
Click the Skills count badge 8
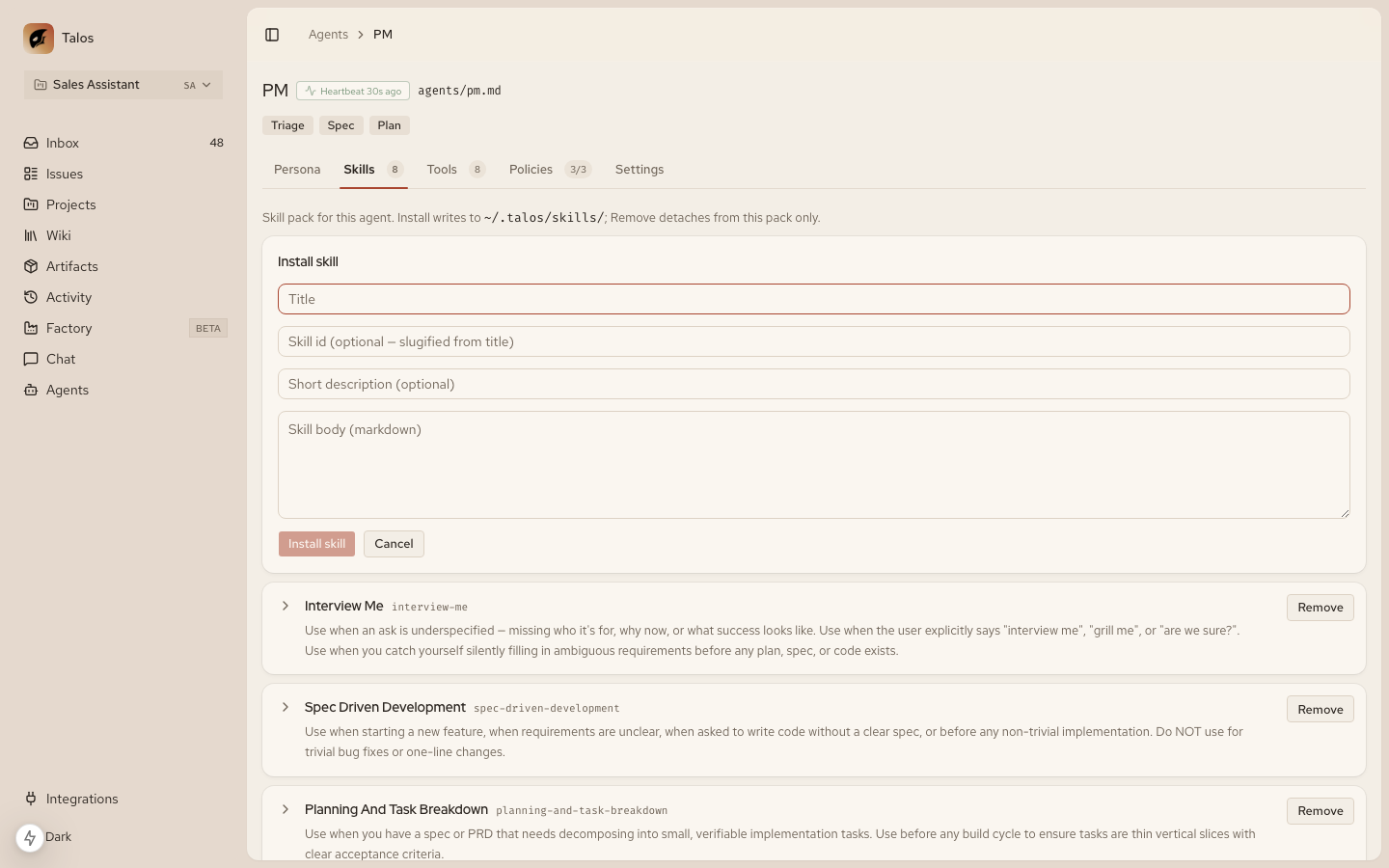coord(395,170)
